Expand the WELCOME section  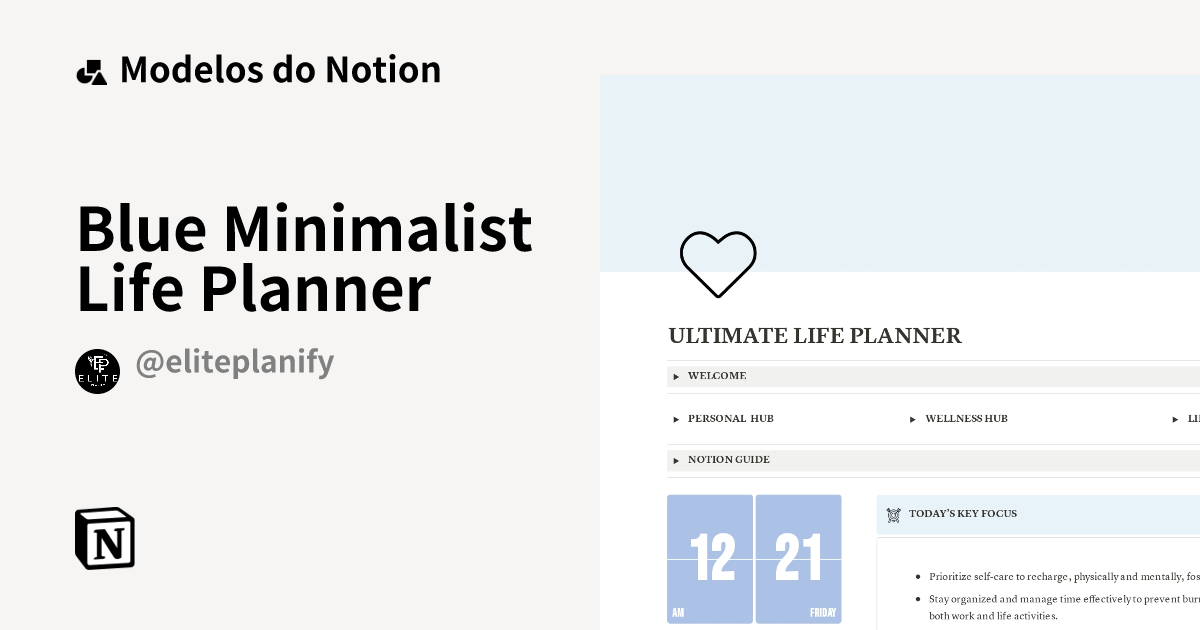click(x=717, y=376)
